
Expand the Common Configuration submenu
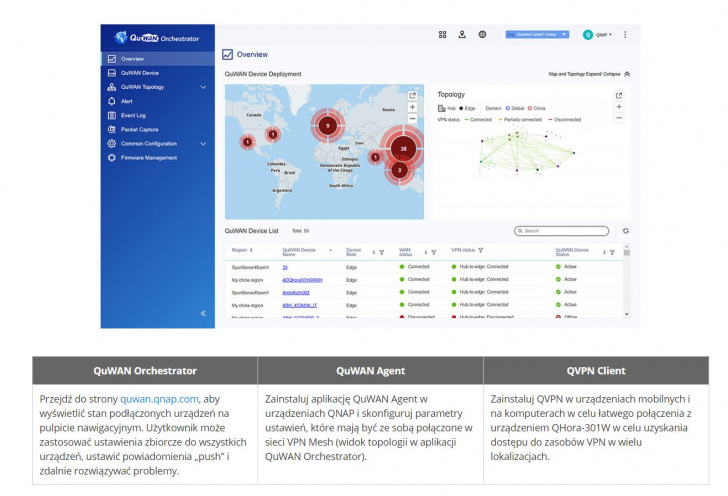(203, 143)
